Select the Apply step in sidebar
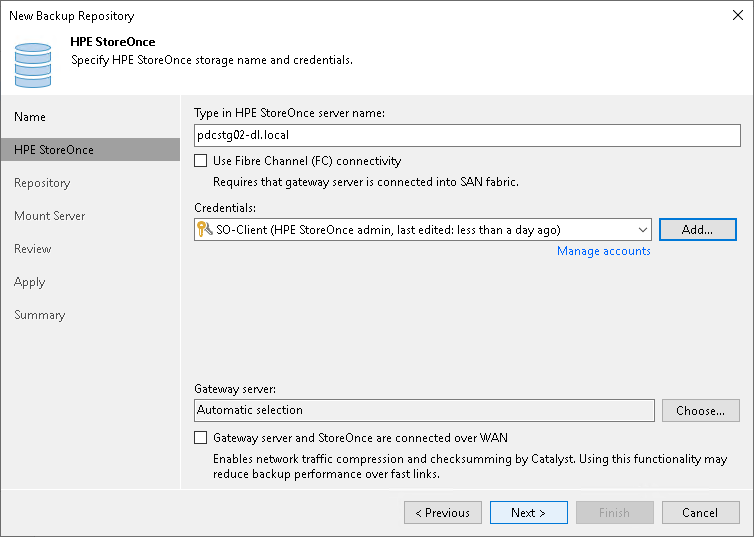Viewport: 754px width, 537px height. click(x=29, y=282)
